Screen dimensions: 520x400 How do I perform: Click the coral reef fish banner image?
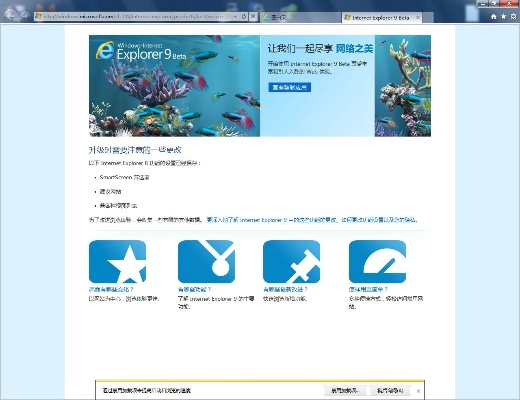(x=174, y=86)
